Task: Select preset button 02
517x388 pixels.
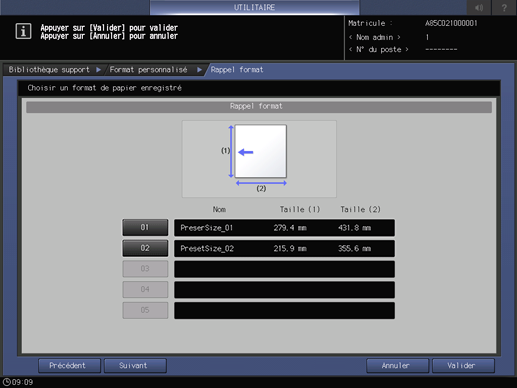Action: click(145, 248)
